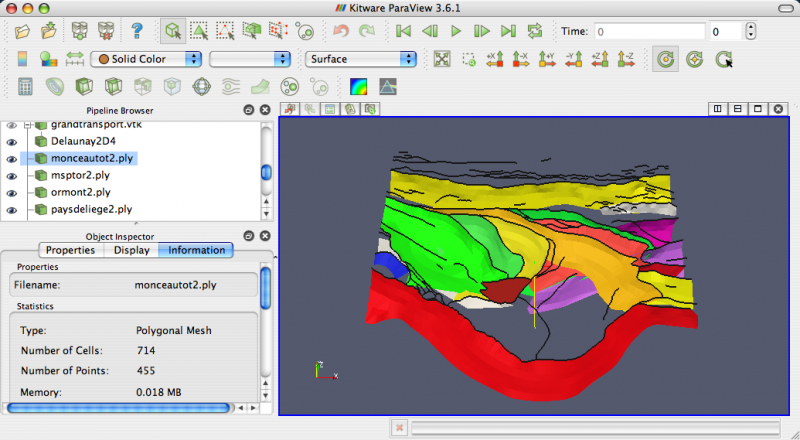The width and height of the screenshot is (800, 440).
Task: Click the Reset camera icon
Action: (x=442, y=59)
